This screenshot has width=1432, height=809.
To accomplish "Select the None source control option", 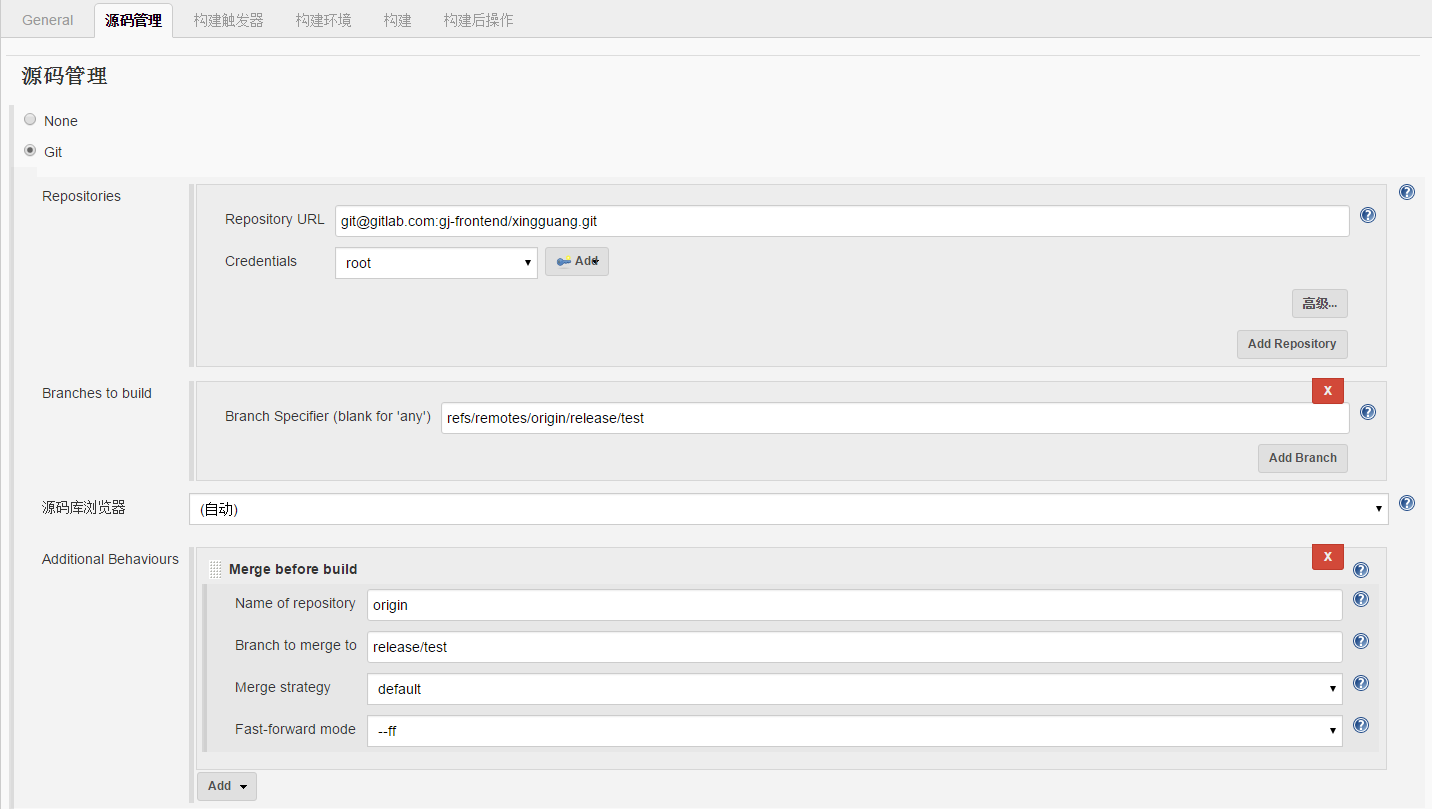I will (x=30, y=119).
